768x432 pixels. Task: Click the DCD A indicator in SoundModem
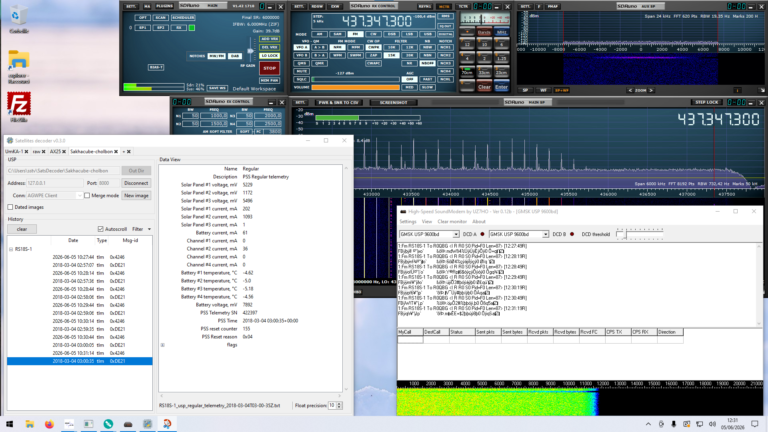coord(482,234)
